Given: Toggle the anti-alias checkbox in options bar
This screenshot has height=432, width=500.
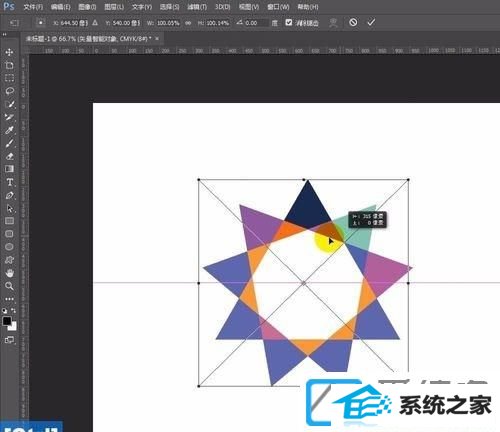Looking at the screenshot, I should pos(289,22).
